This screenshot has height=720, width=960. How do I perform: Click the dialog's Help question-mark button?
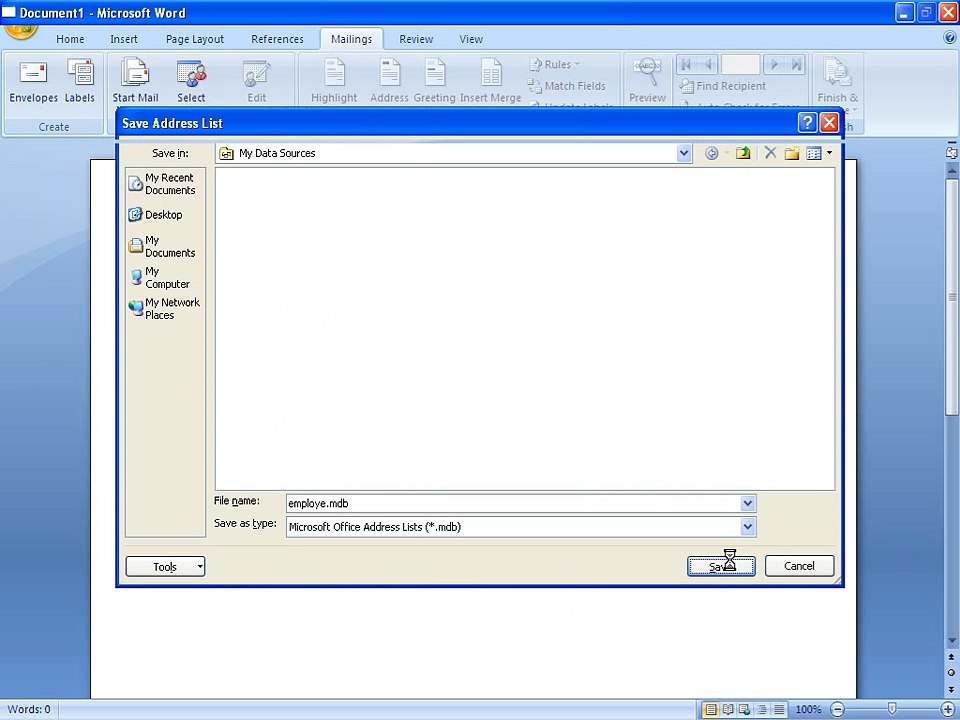coord(808,122)
